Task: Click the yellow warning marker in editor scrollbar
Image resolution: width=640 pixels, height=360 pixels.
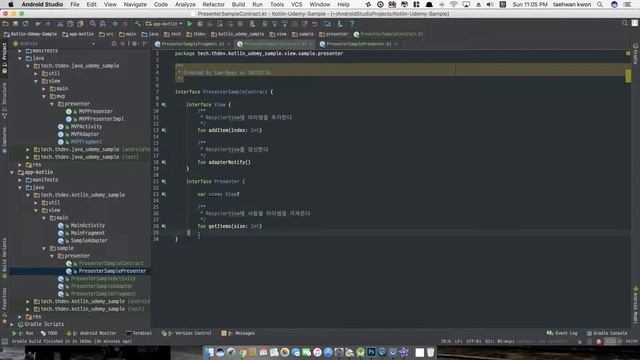Action: [628, 75]
